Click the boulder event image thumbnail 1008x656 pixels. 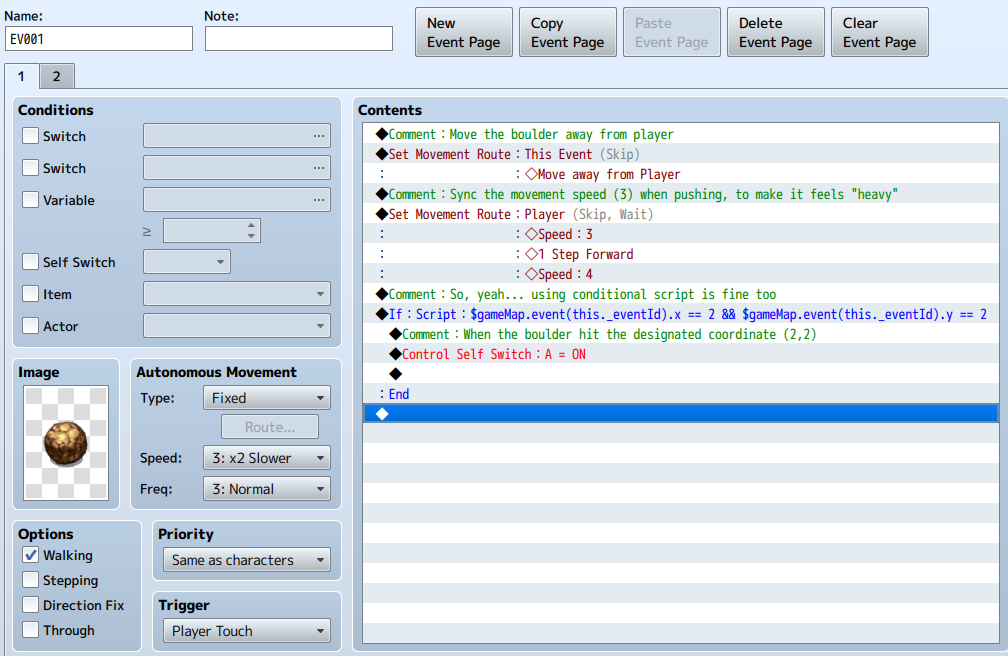click(x=66, y=442)
